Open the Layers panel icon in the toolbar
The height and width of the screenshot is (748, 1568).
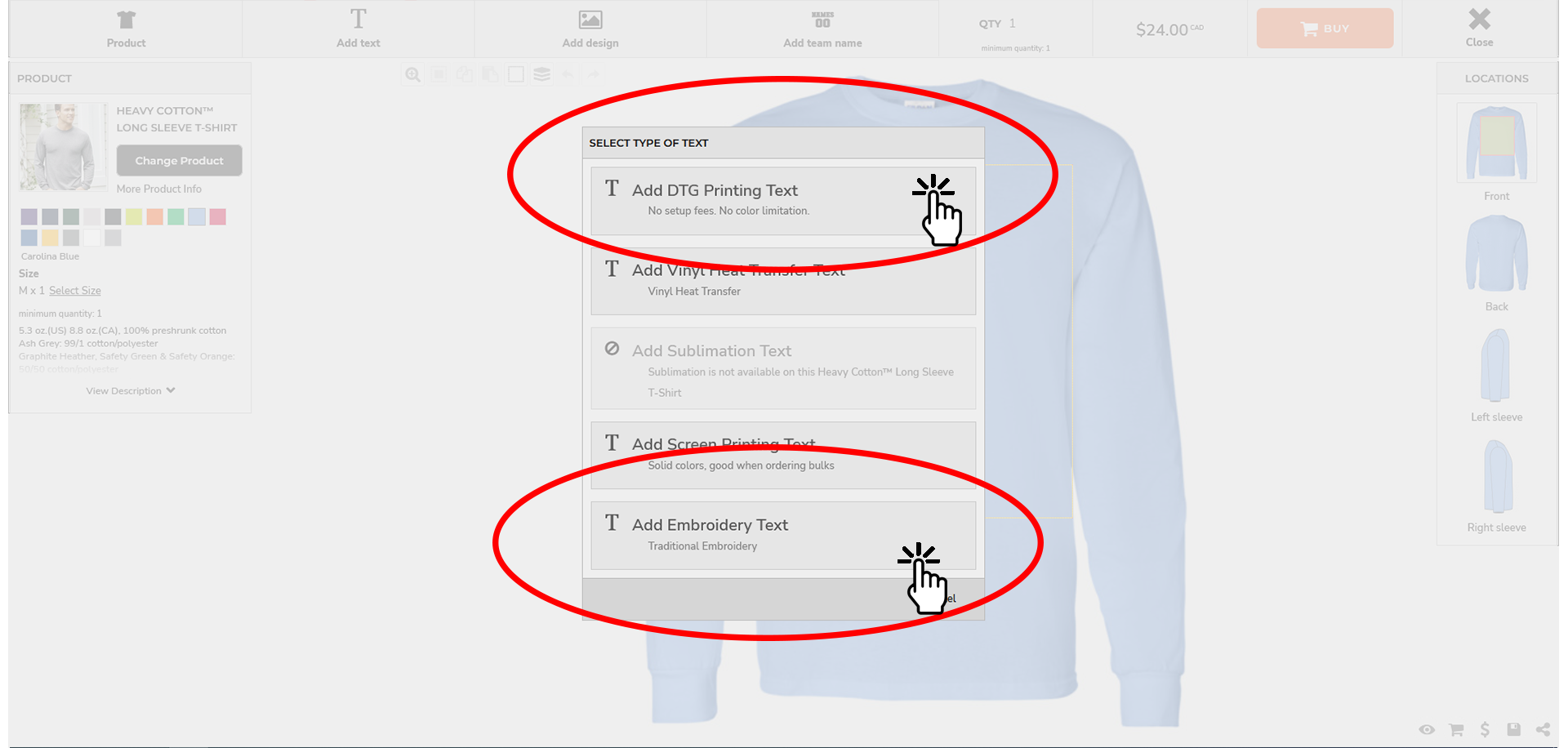point(541,74)
